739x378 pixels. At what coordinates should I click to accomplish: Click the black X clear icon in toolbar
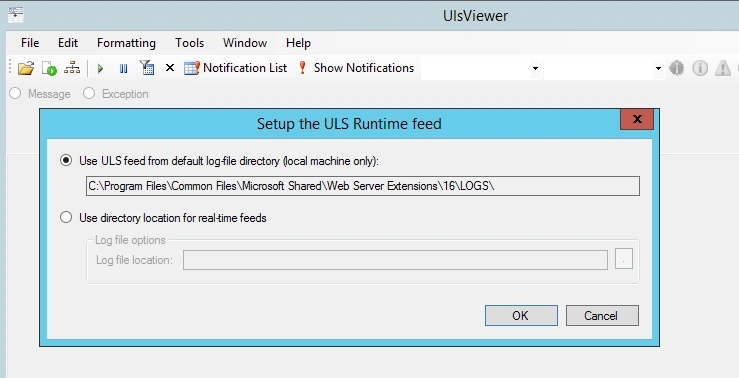[x=170, y=68]
